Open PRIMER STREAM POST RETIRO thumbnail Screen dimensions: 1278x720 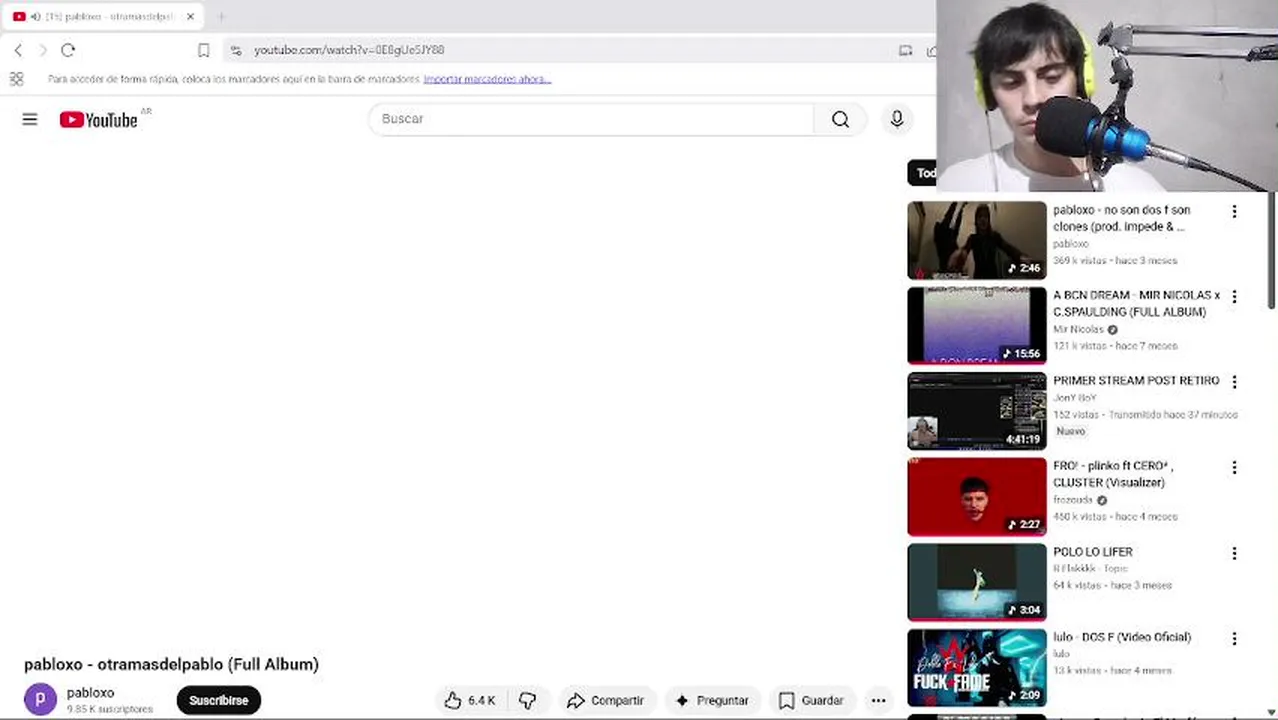pyautogui.click(x=977, y=411)
